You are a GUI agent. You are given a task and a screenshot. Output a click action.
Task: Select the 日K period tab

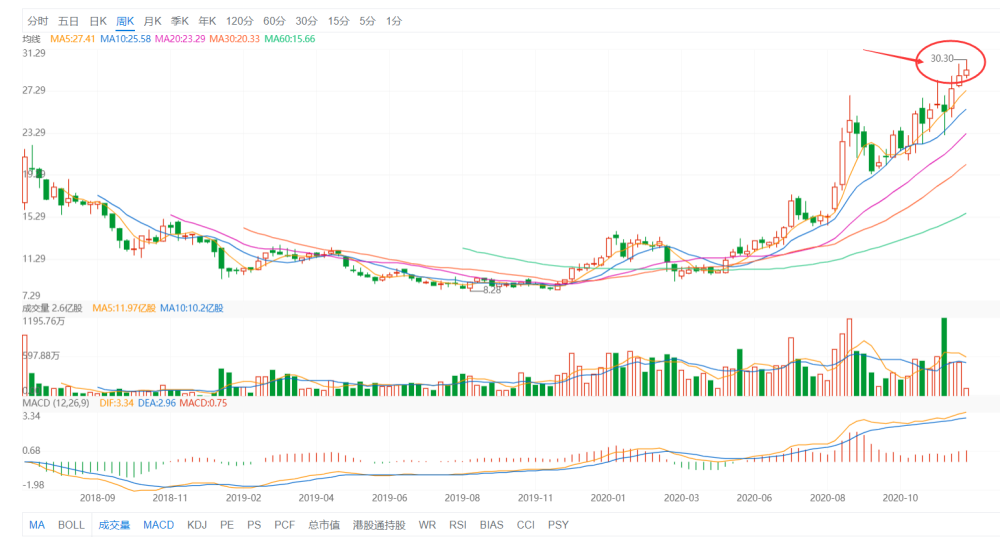(97, 20)
